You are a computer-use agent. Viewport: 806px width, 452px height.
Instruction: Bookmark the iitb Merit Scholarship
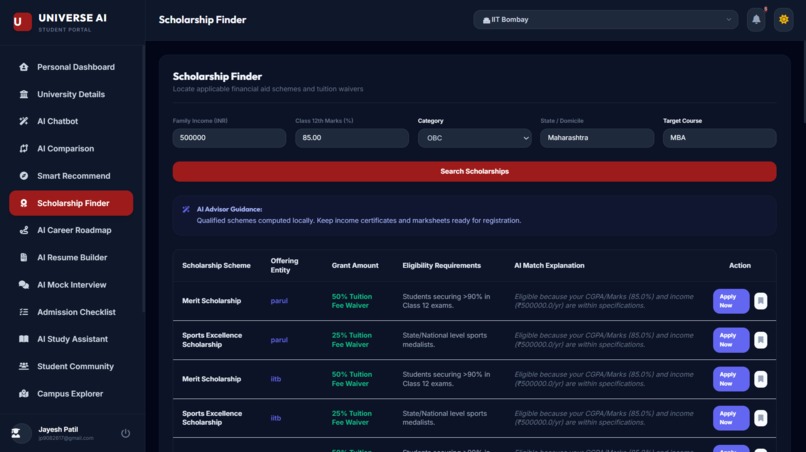point(761,379)
